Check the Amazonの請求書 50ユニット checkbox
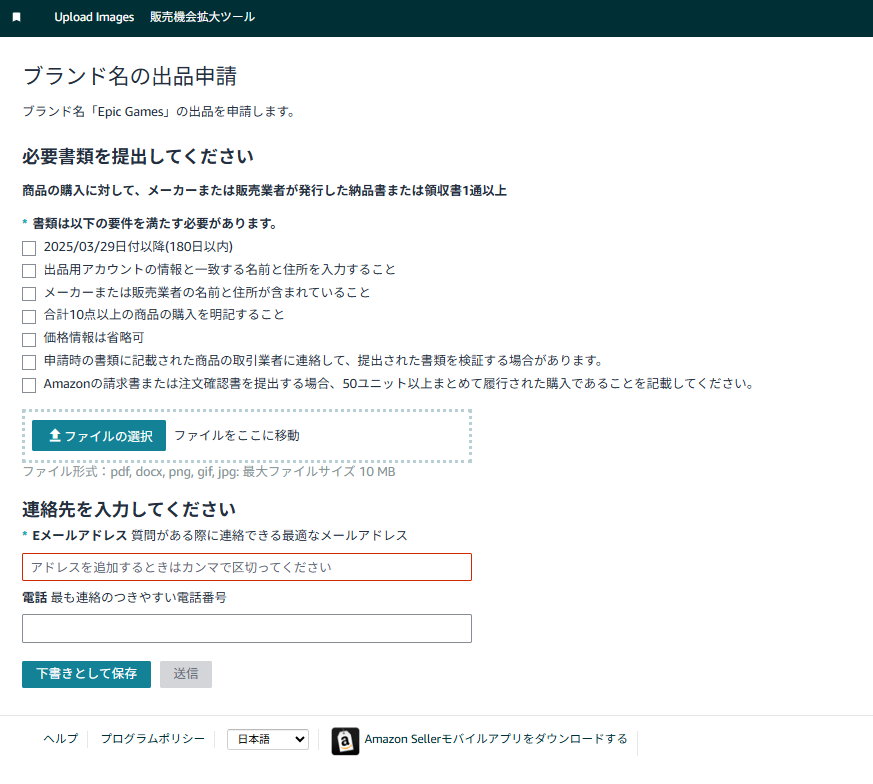Viewport: 873px width, 784px height. tap(29, 384)
